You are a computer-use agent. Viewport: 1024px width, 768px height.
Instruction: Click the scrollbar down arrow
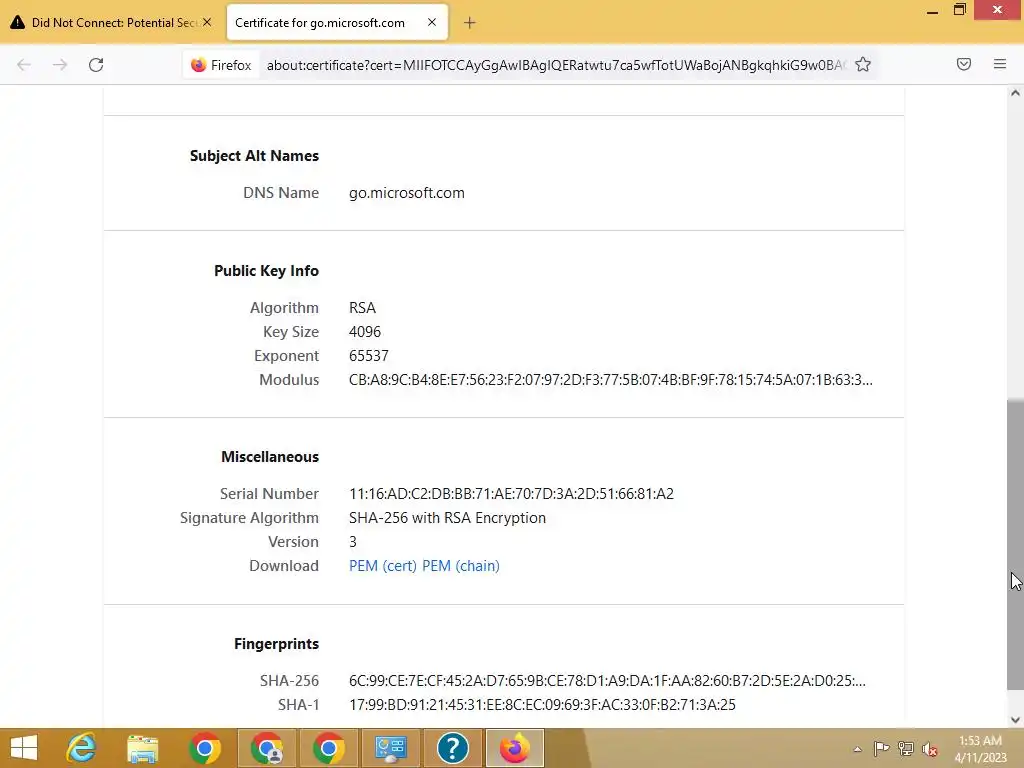1015,720
